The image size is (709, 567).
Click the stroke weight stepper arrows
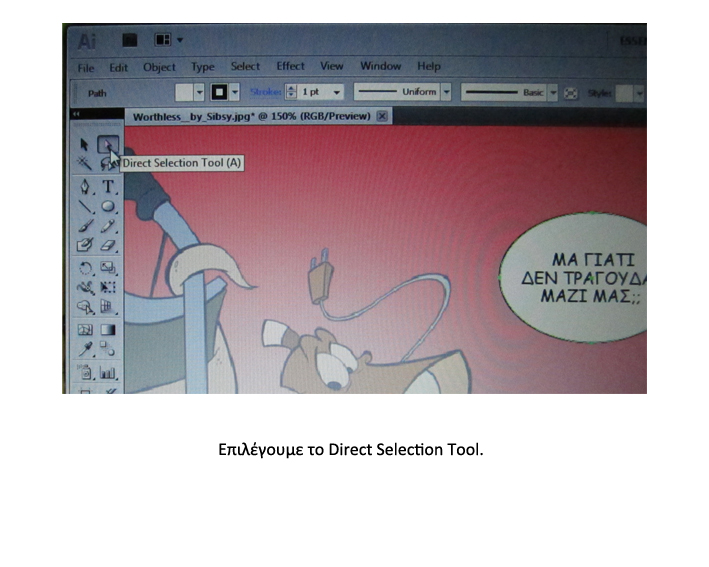[x=291, y=92]
